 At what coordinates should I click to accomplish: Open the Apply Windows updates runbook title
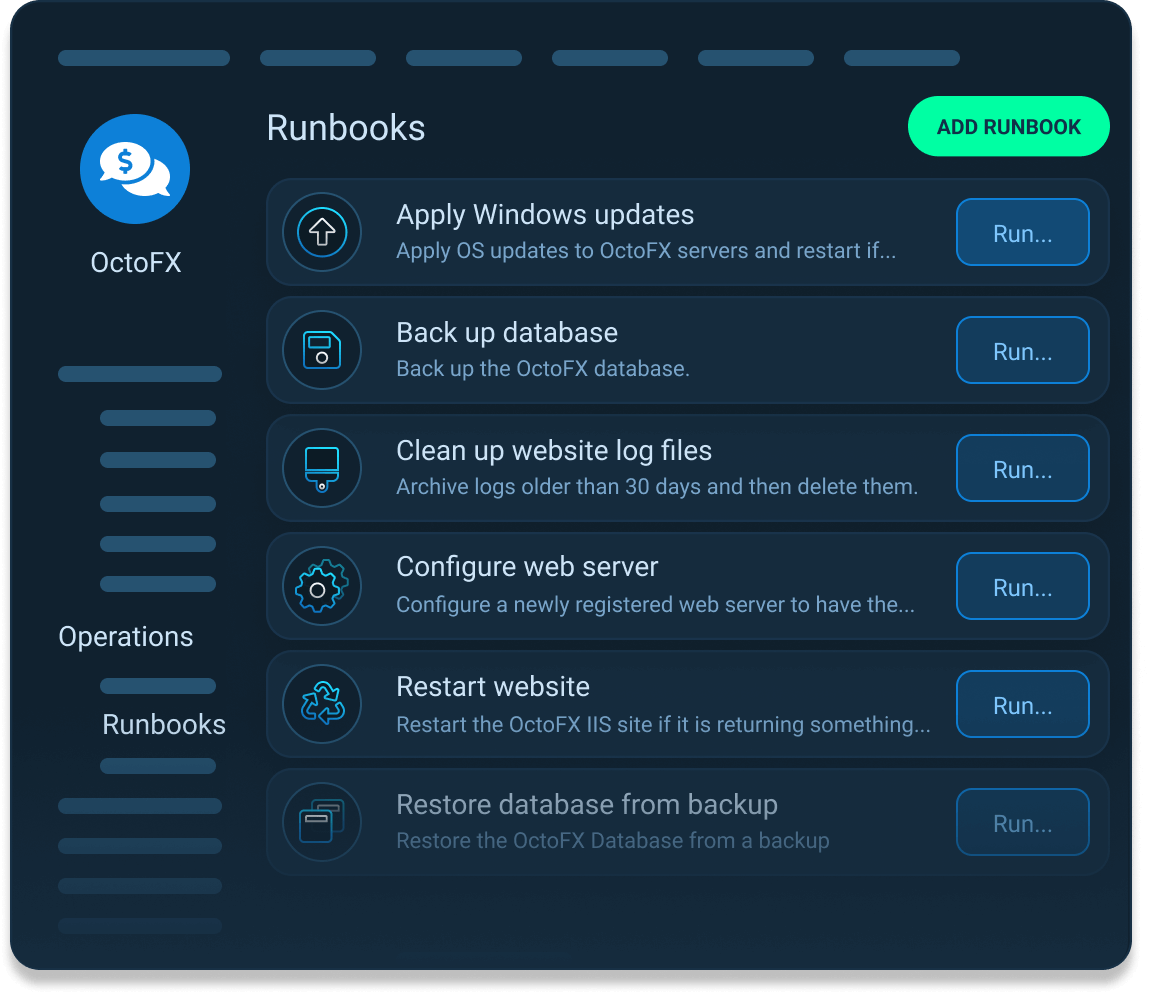pyautogui.click(x=545, y=214)
